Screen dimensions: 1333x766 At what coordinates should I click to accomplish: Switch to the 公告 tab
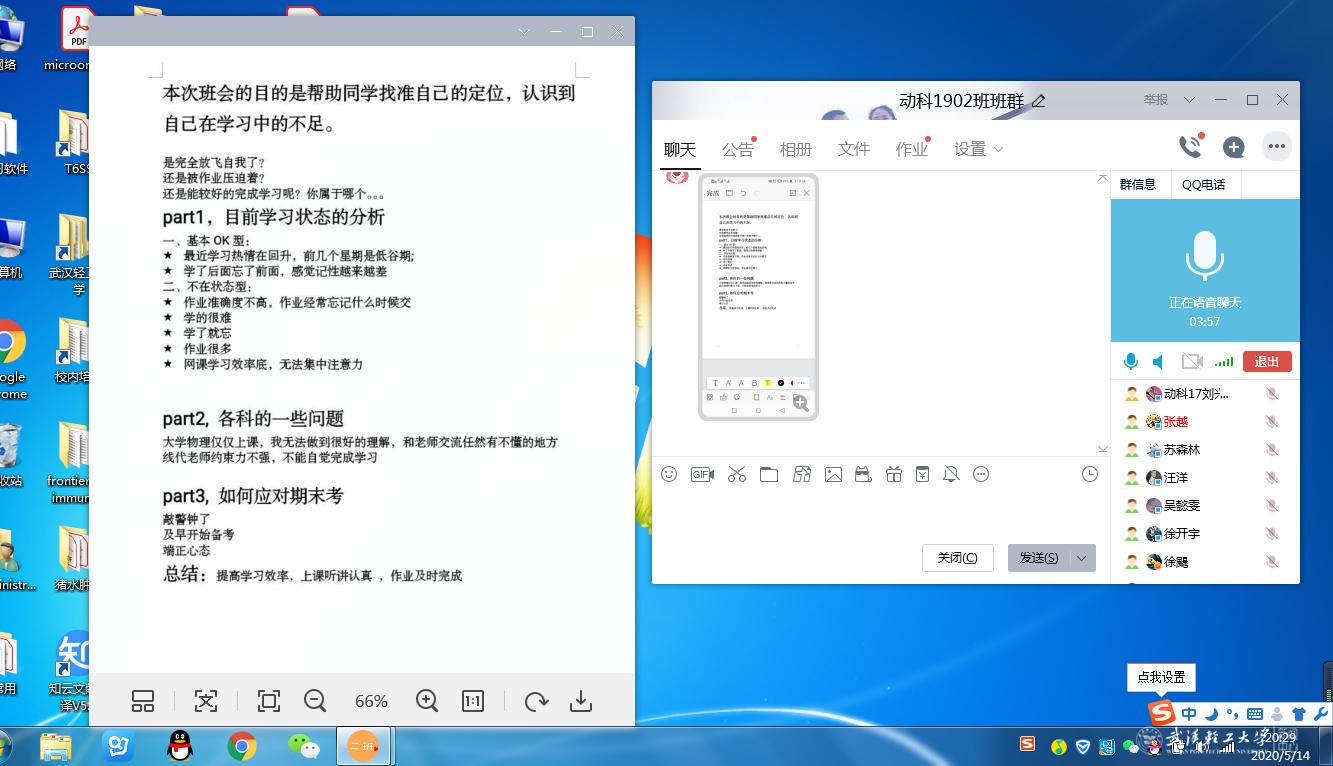pos(737,149)
